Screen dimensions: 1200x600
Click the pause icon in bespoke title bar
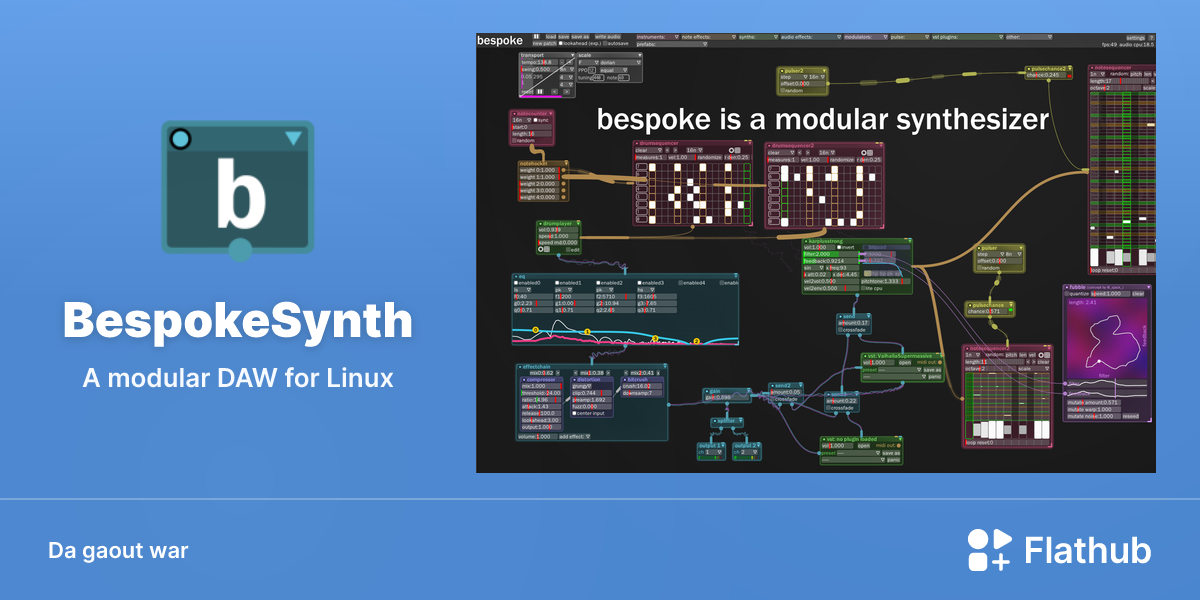click(x=536, y=36)
